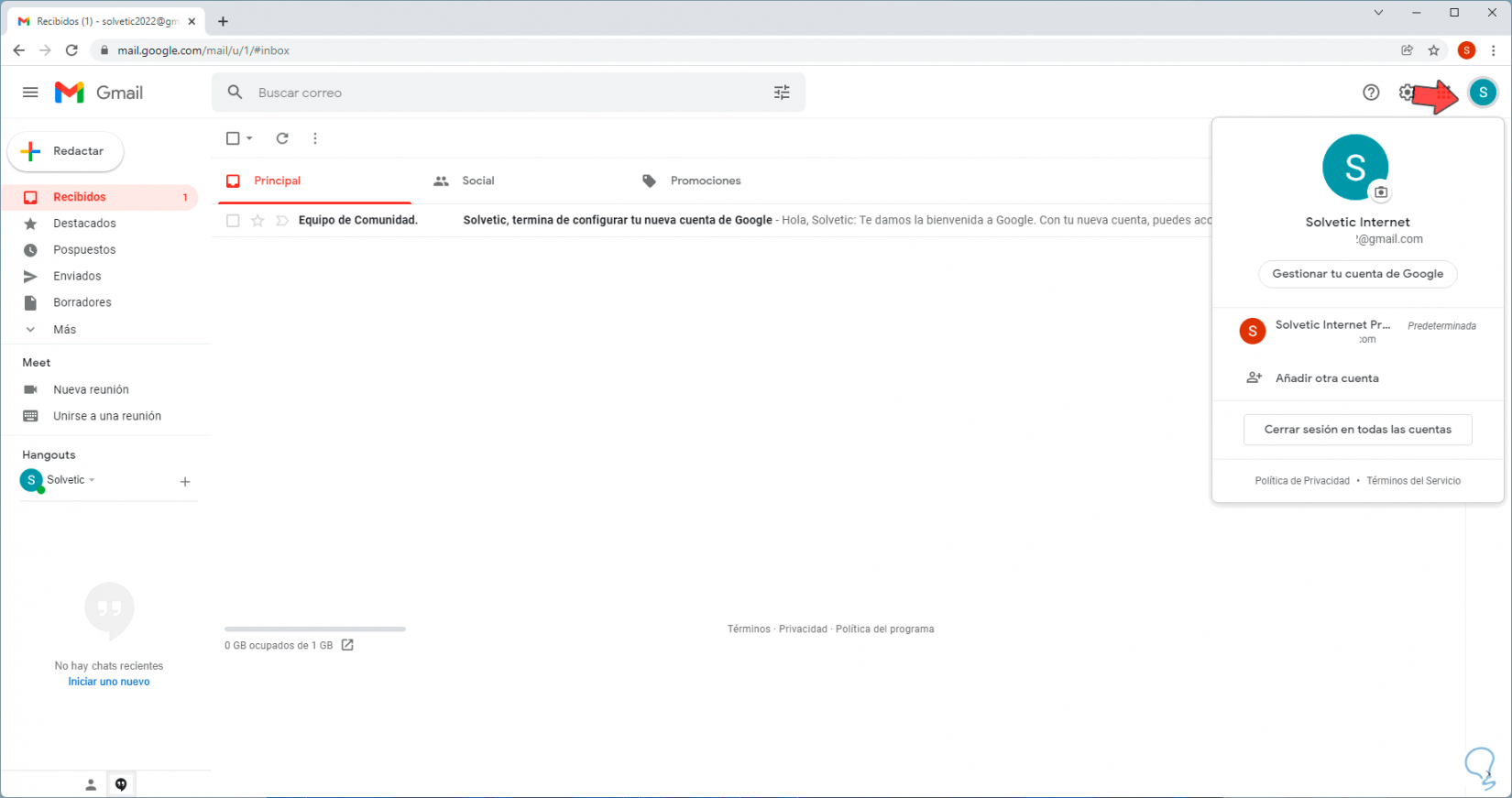Go back in browser

pyautogui.click(x=19, y=50)
